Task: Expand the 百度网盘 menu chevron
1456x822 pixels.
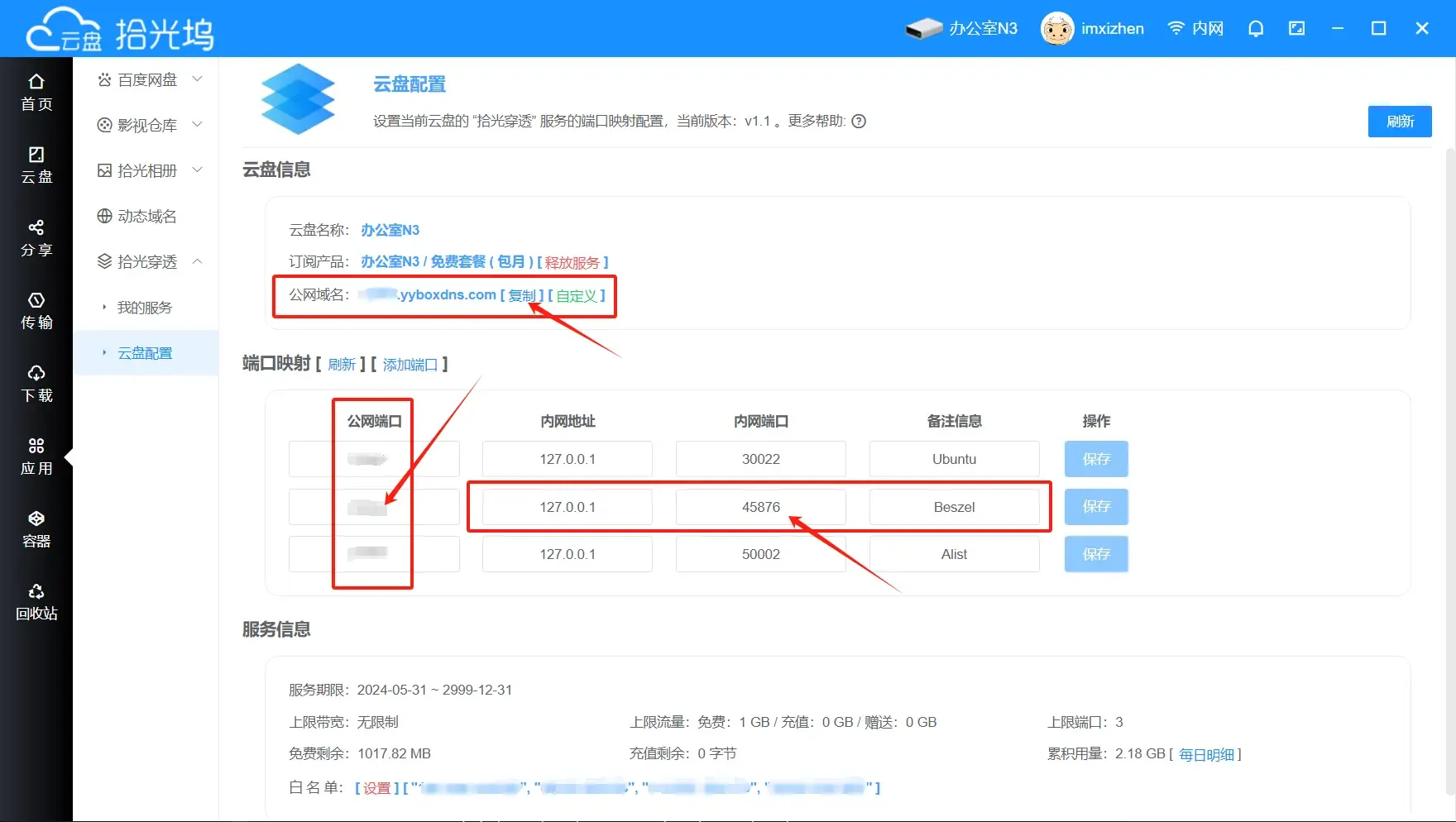Action: pos(197,79)
